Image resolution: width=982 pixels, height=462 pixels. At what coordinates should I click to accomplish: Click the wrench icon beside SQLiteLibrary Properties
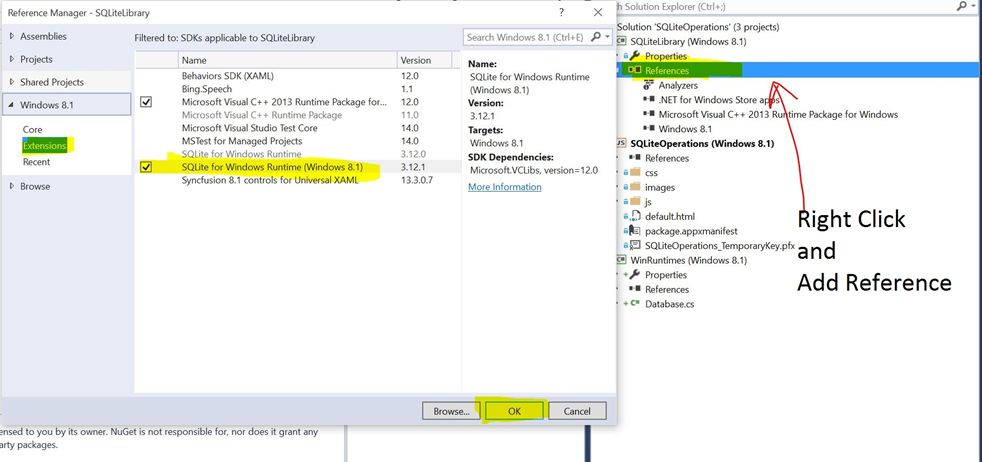[634, 56]
